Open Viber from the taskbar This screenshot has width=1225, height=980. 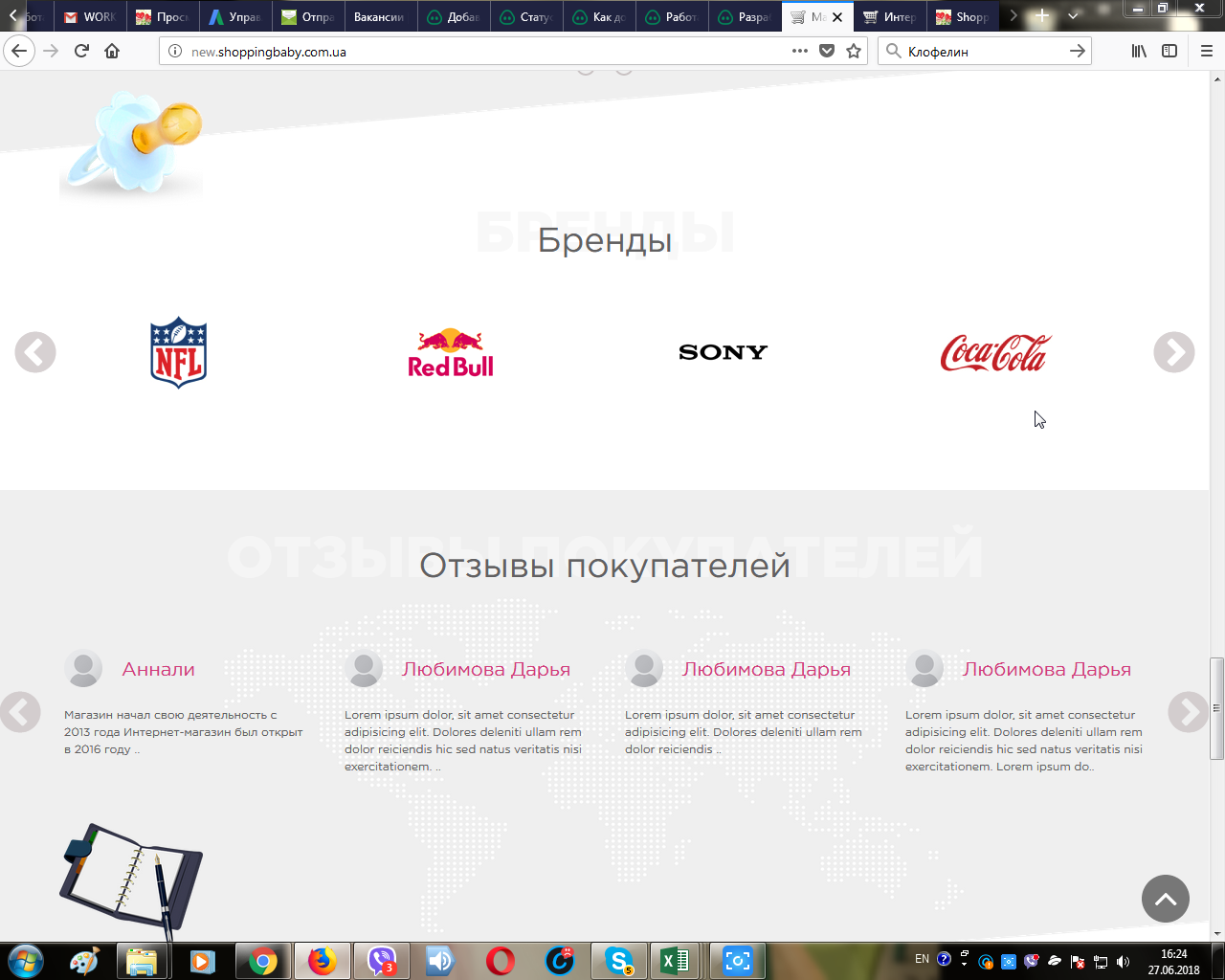coord(382,961)
